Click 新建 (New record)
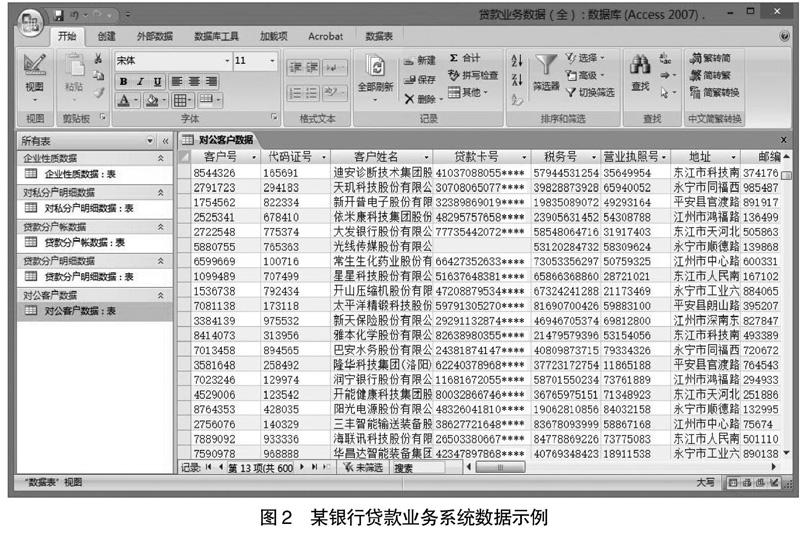The image size is (800, 540). click(420, 60)
